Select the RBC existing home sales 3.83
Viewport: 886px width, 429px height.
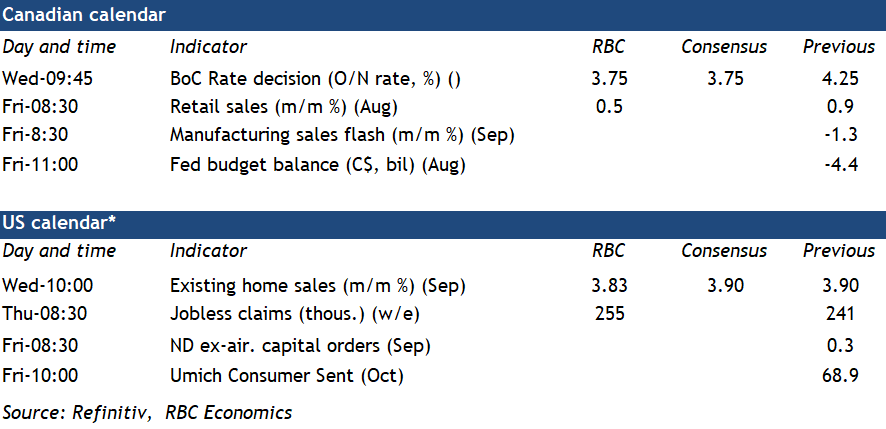pyautogui.click(x=607, y=286)
